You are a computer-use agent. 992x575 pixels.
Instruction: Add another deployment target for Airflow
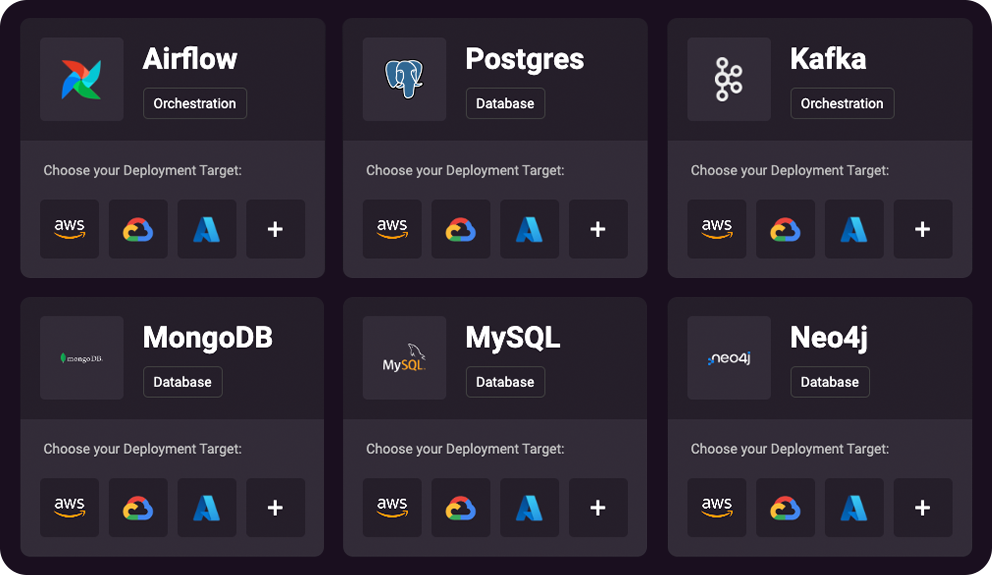click(276, 229)
